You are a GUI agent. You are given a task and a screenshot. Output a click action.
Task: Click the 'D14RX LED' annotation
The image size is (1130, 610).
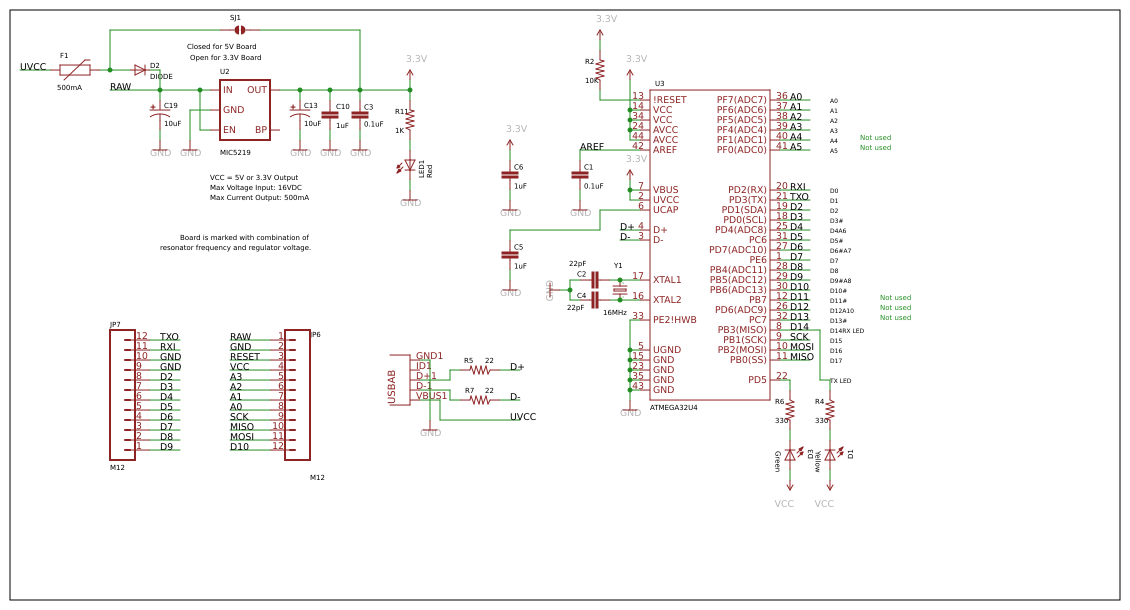pyautogui.click(x=847, y=331)
